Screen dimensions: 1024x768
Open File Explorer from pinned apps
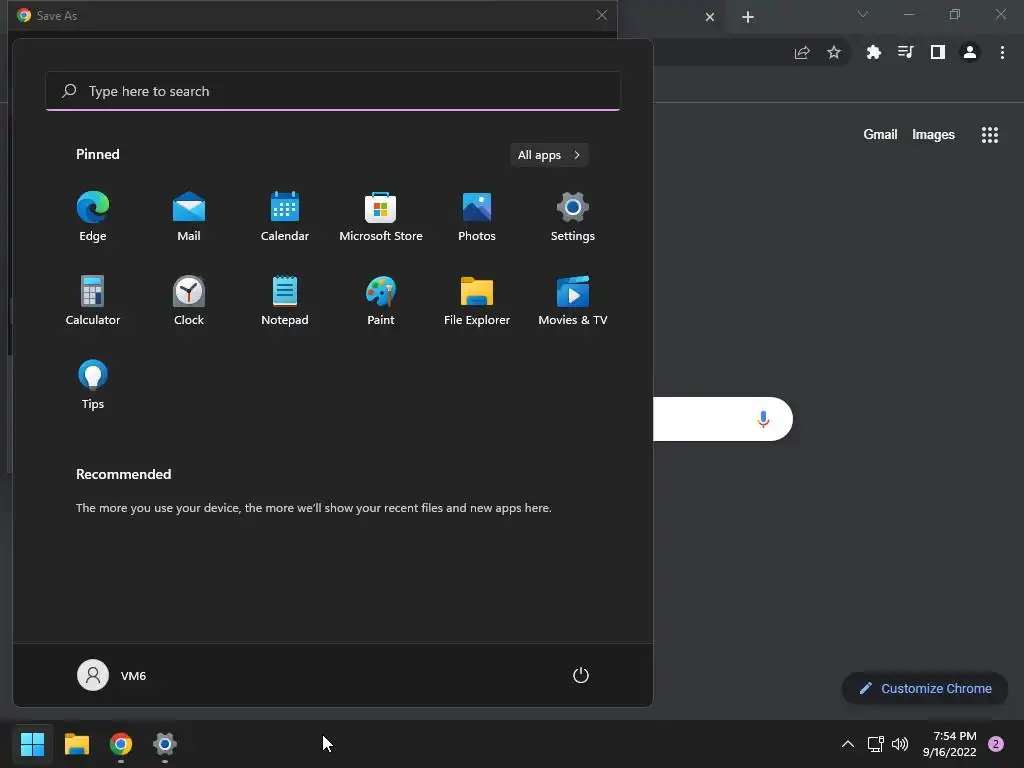477,300
